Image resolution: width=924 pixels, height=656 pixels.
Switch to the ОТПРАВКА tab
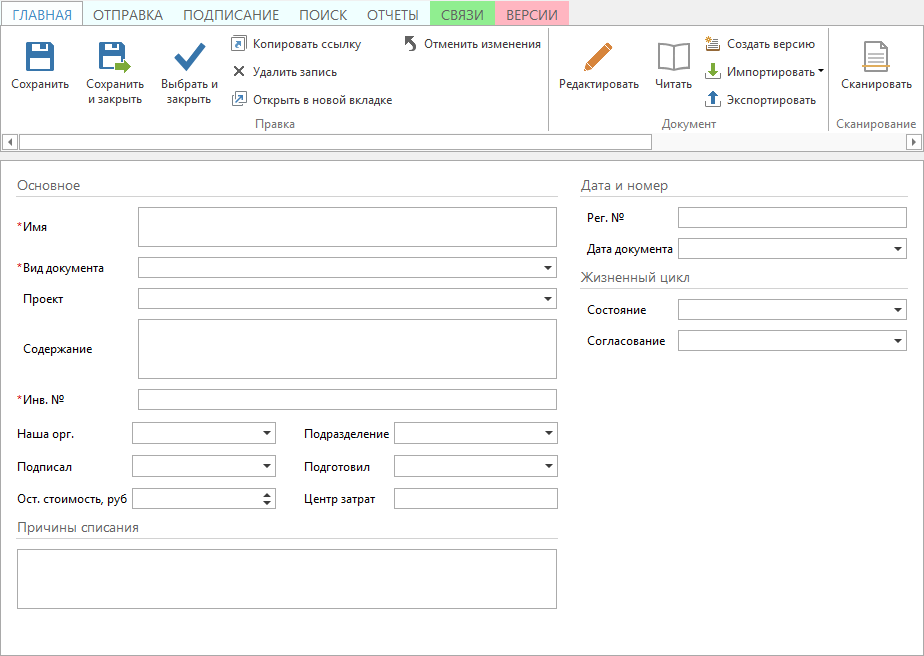coord(127,15)
